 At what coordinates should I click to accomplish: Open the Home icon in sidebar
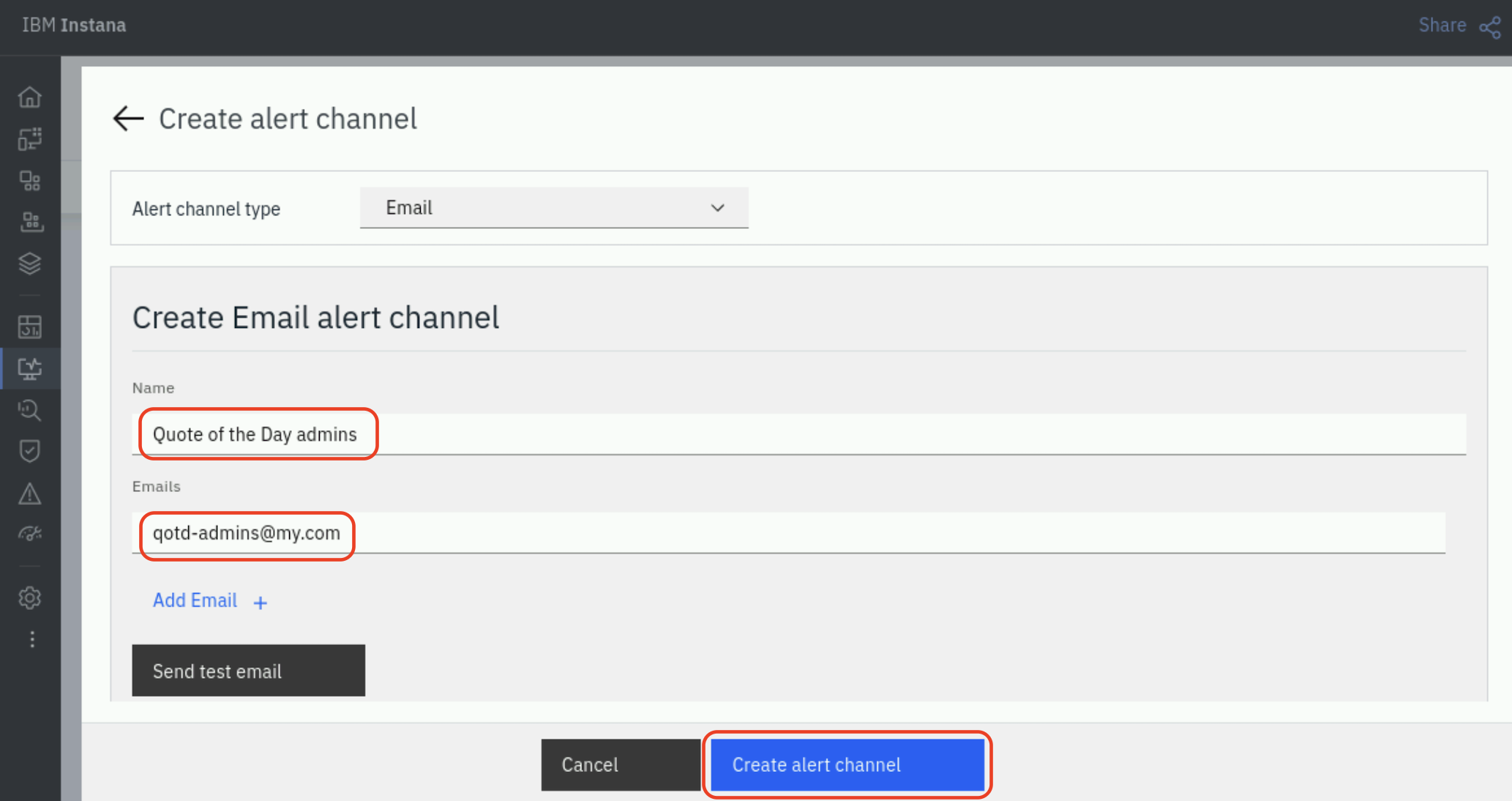30,97
